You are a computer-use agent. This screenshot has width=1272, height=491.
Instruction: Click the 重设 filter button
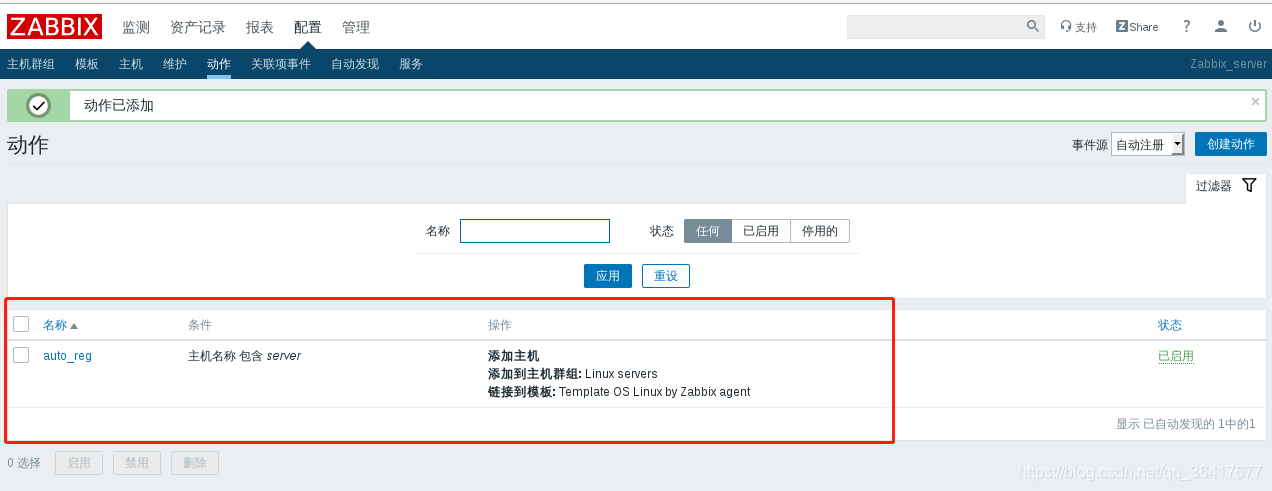click(666, 276)
